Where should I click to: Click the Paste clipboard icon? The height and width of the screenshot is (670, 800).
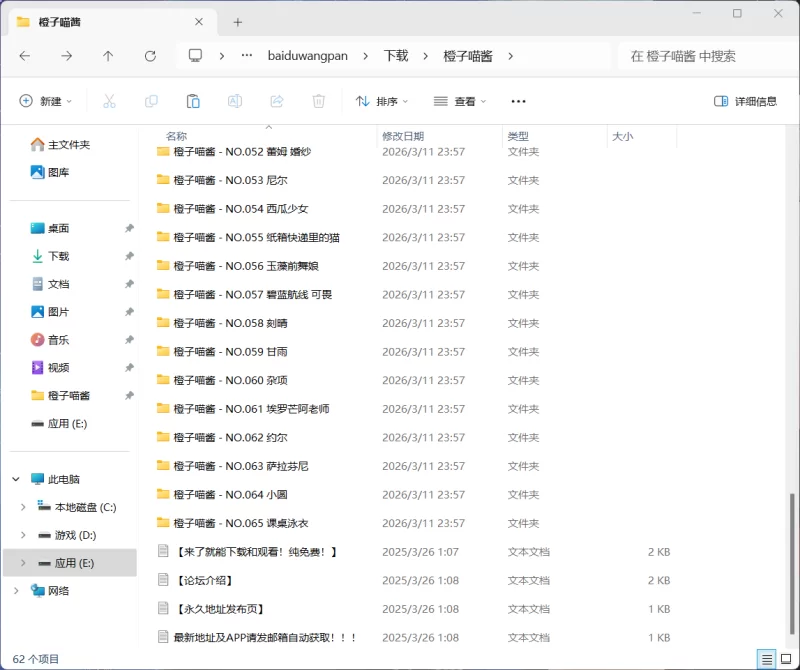pyautogui.click(x=193, y=101)
